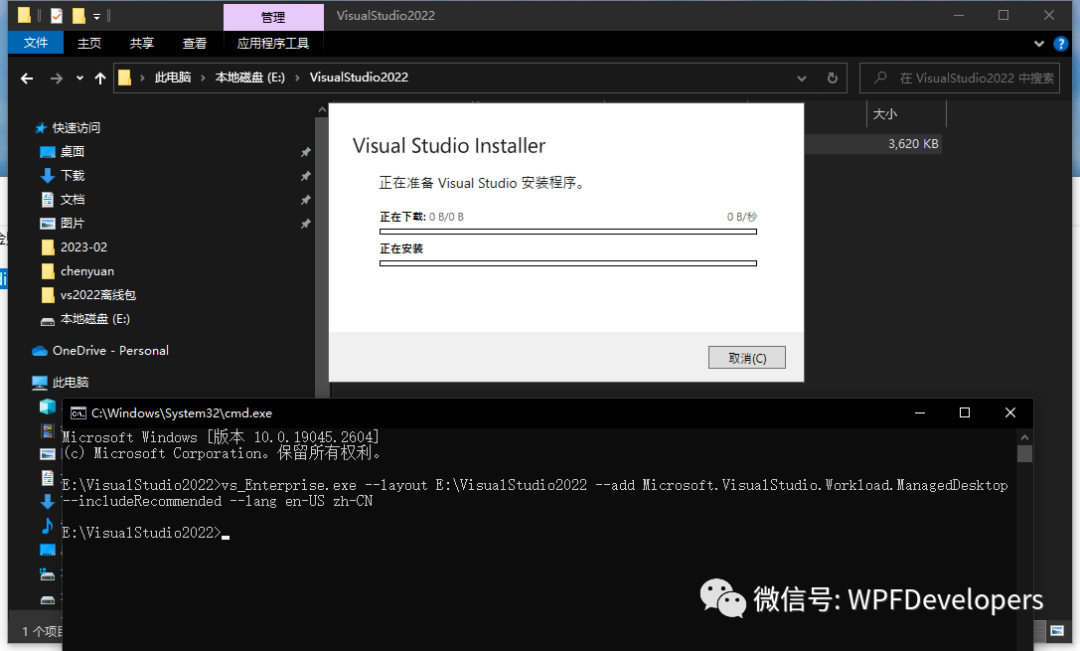Go forward in Explorer navigation

(56, 78)
